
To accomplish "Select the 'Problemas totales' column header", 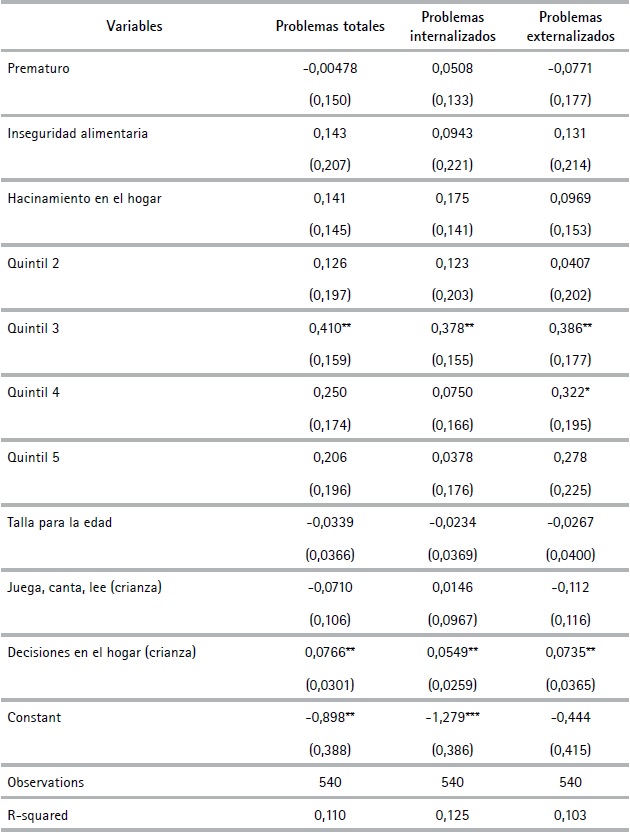I will click(330, 26).
